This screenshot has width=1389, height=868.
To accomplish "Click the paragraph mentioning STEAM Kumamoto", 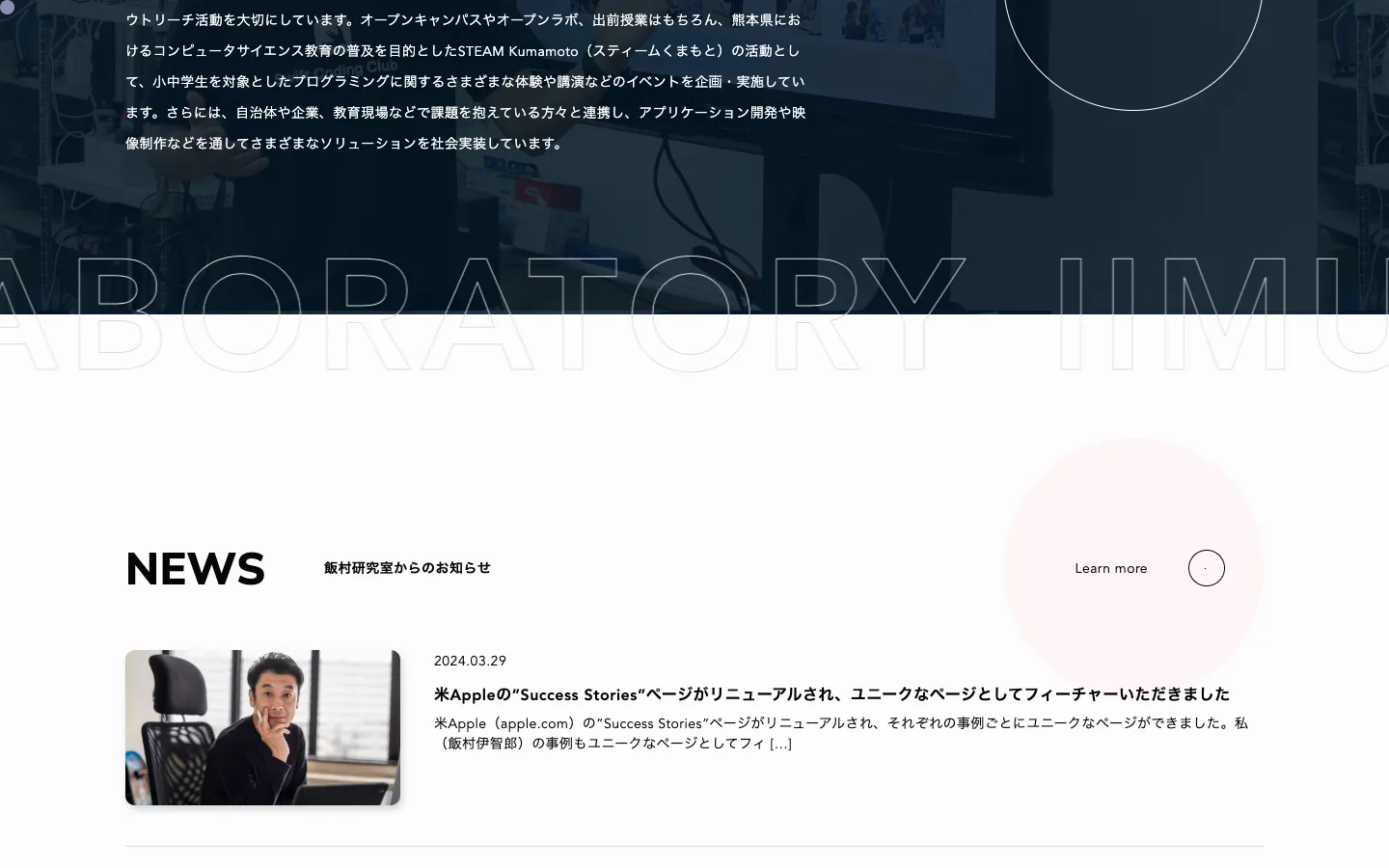I will (x=466, y=81).
